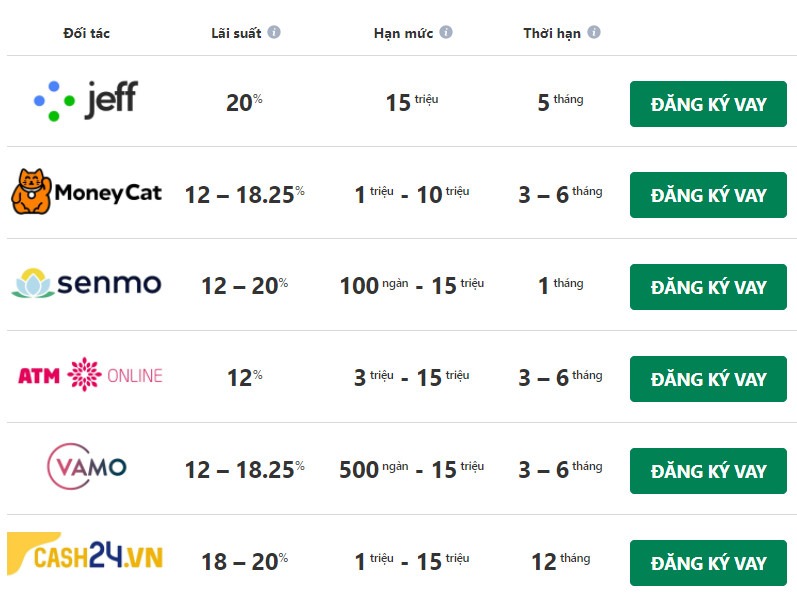797x603 pixels.
Task: Click the info icon beside Hạn mức
Action: point(446,32)
